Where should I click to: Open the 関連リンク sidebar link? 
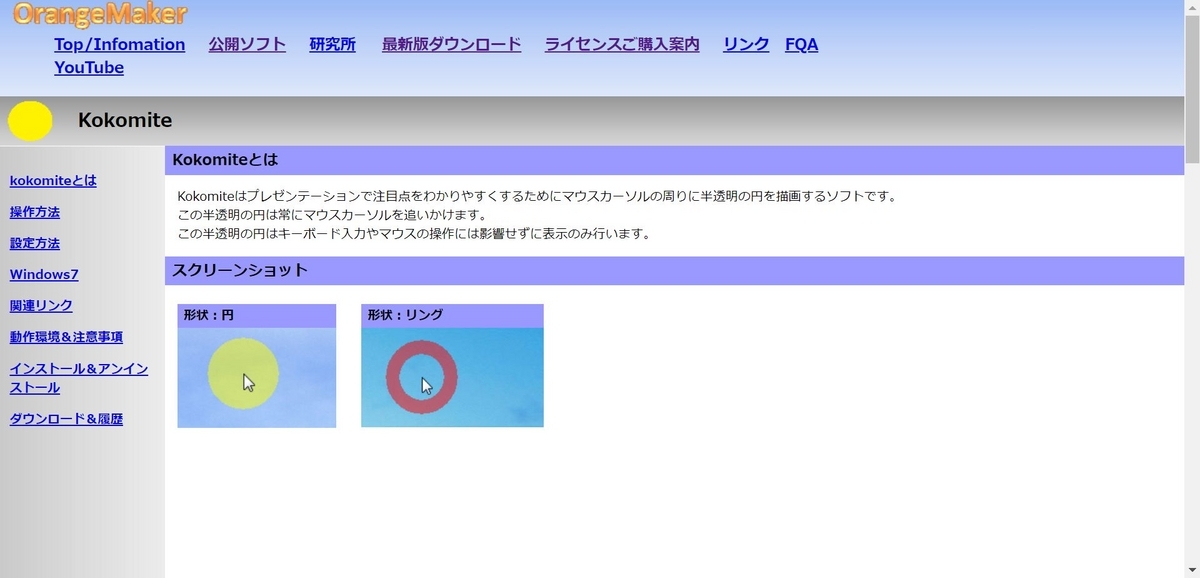pyautogui.click(x=41, y=305)
